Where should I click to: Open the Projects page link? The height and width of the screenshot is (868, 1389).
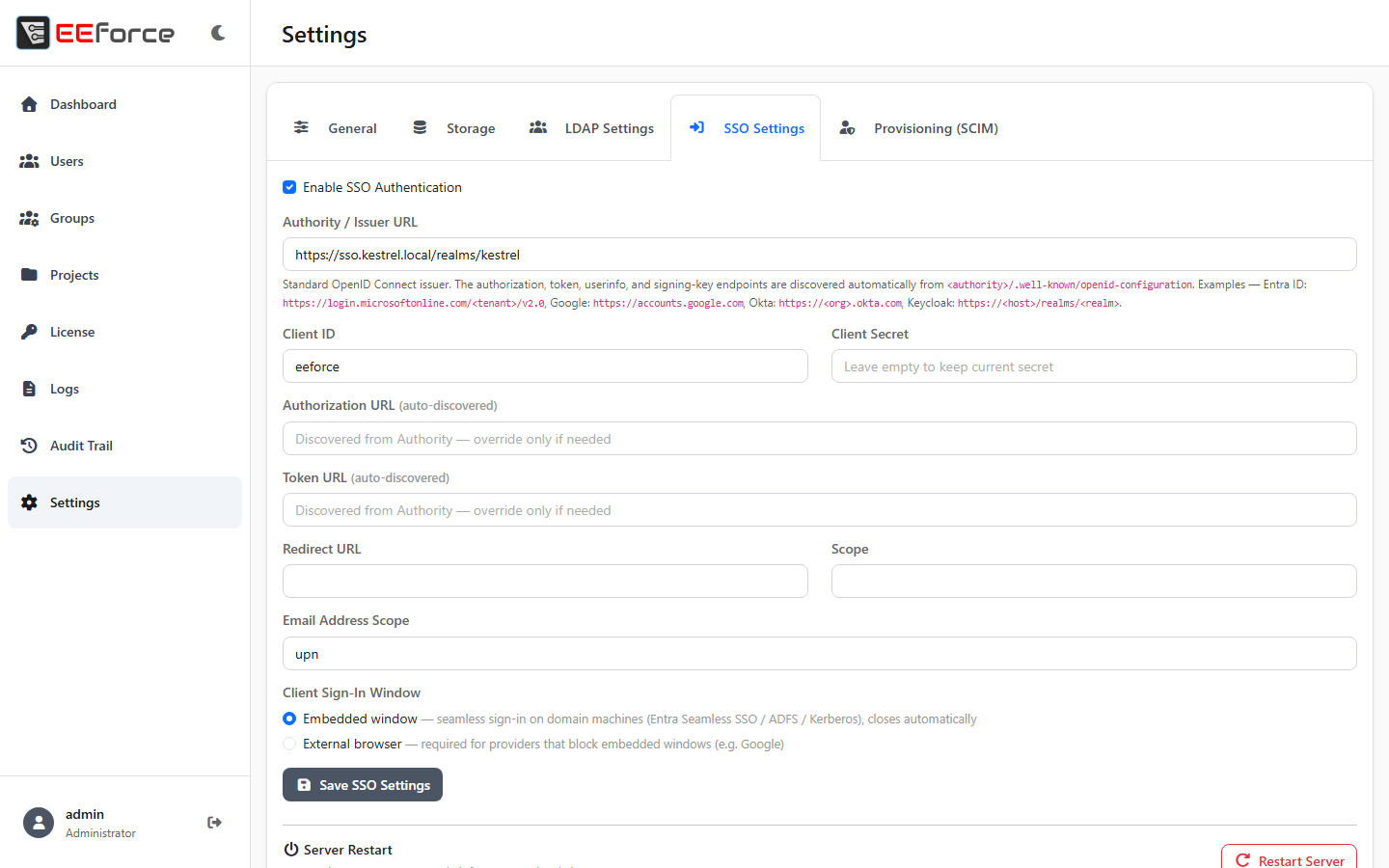[124, 275]
